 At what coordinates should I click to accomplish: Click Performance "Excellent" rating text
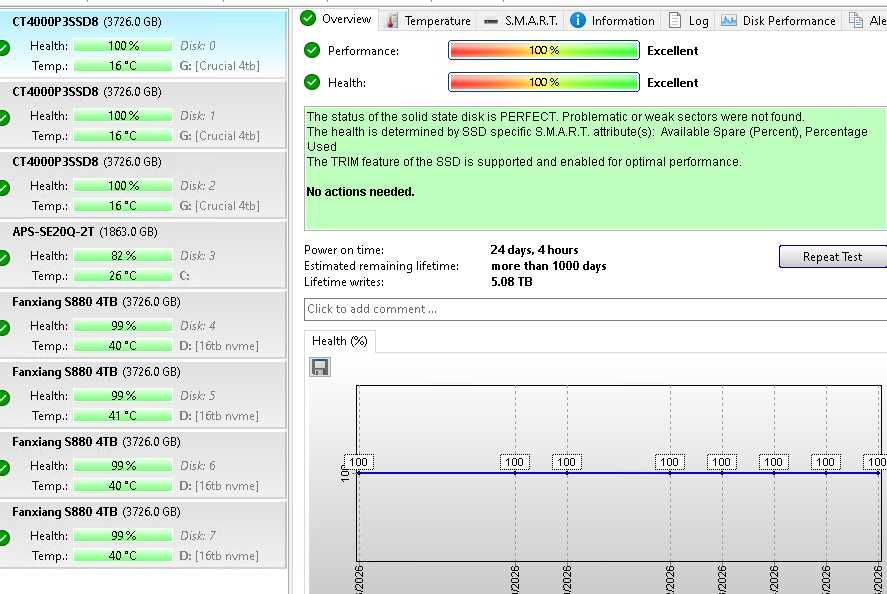(673, 50)
